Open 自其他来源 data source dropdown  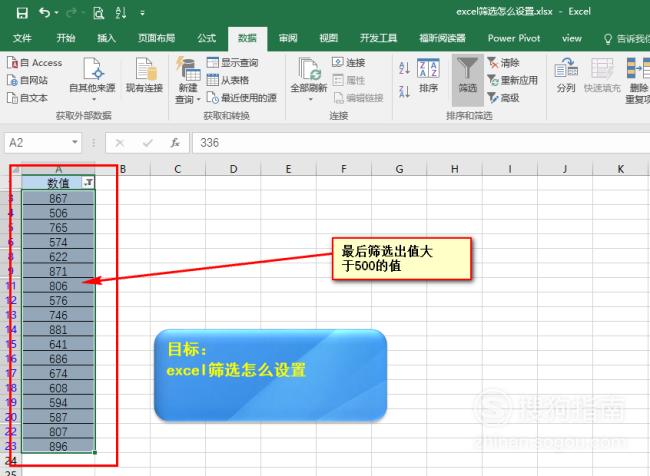[92, 80]
